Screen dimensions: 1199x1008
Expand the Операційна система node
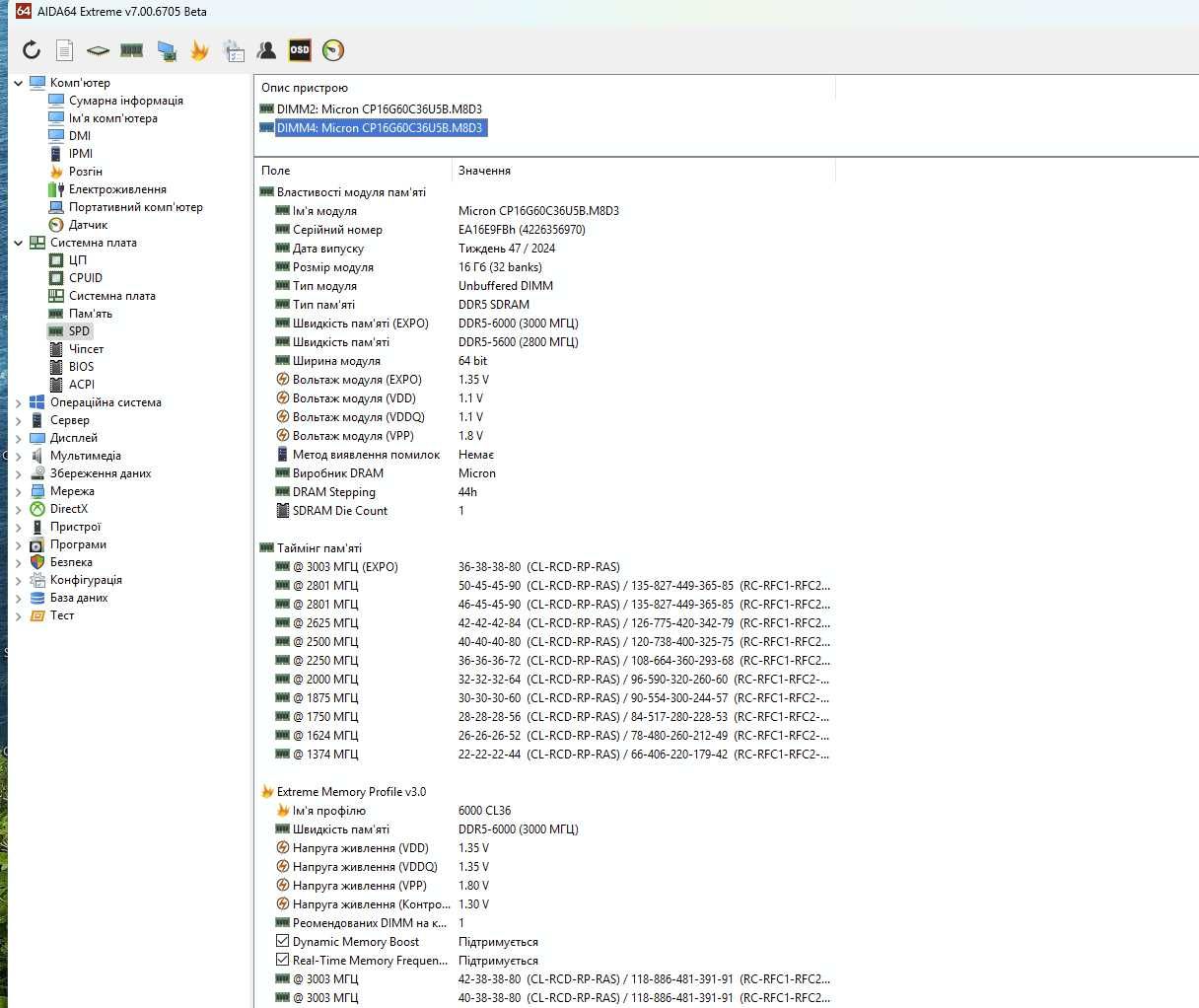click(x=18, y=402)
